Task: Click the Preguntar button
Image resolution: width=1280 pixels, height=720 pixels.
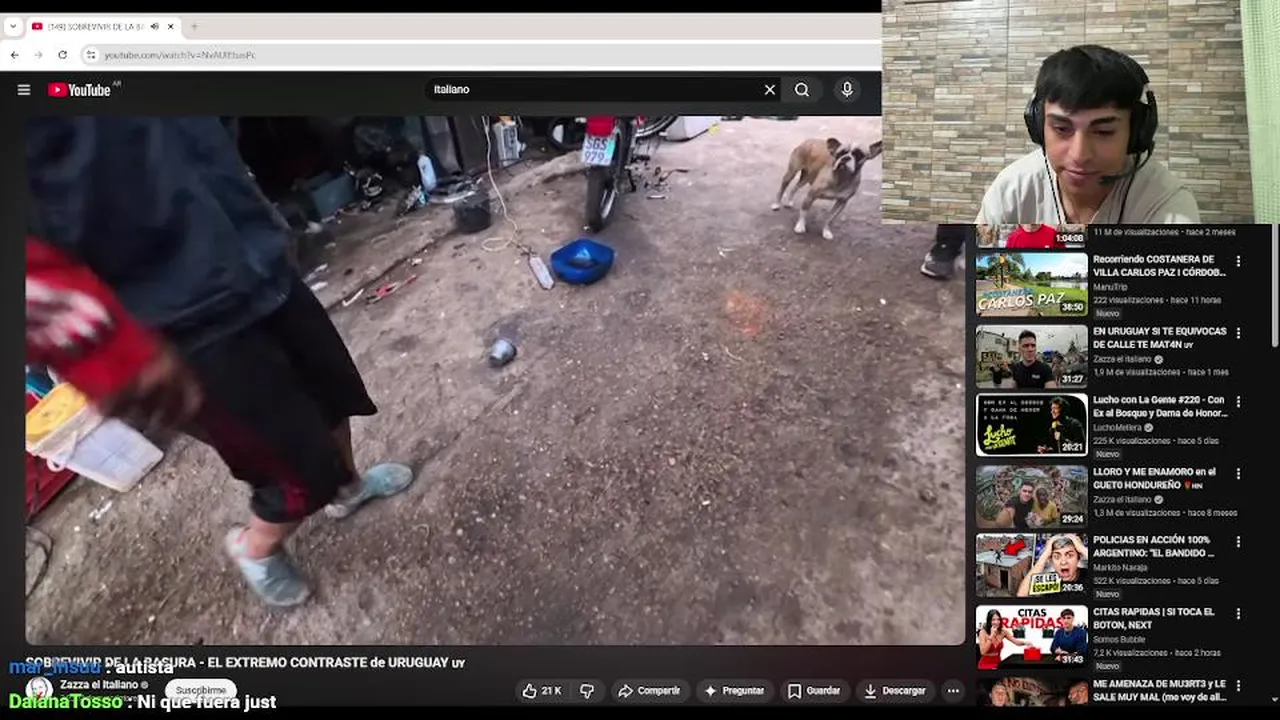Action: (735, 691)
